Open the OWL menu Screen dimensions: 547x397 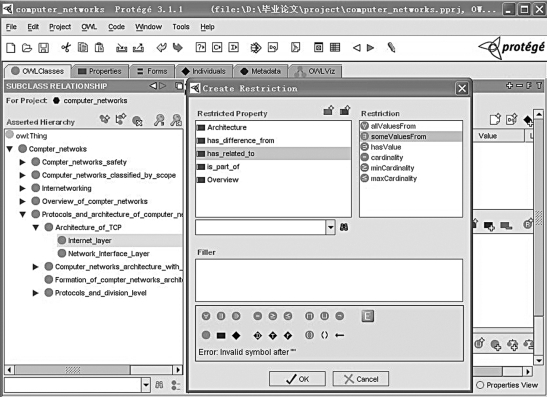89,27
